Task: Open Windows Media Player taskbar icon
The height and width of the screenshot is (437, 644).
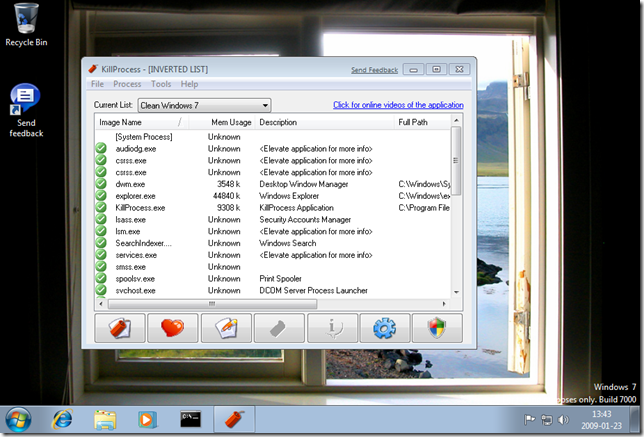Action: pyautogui.click(x=147, y=420)
